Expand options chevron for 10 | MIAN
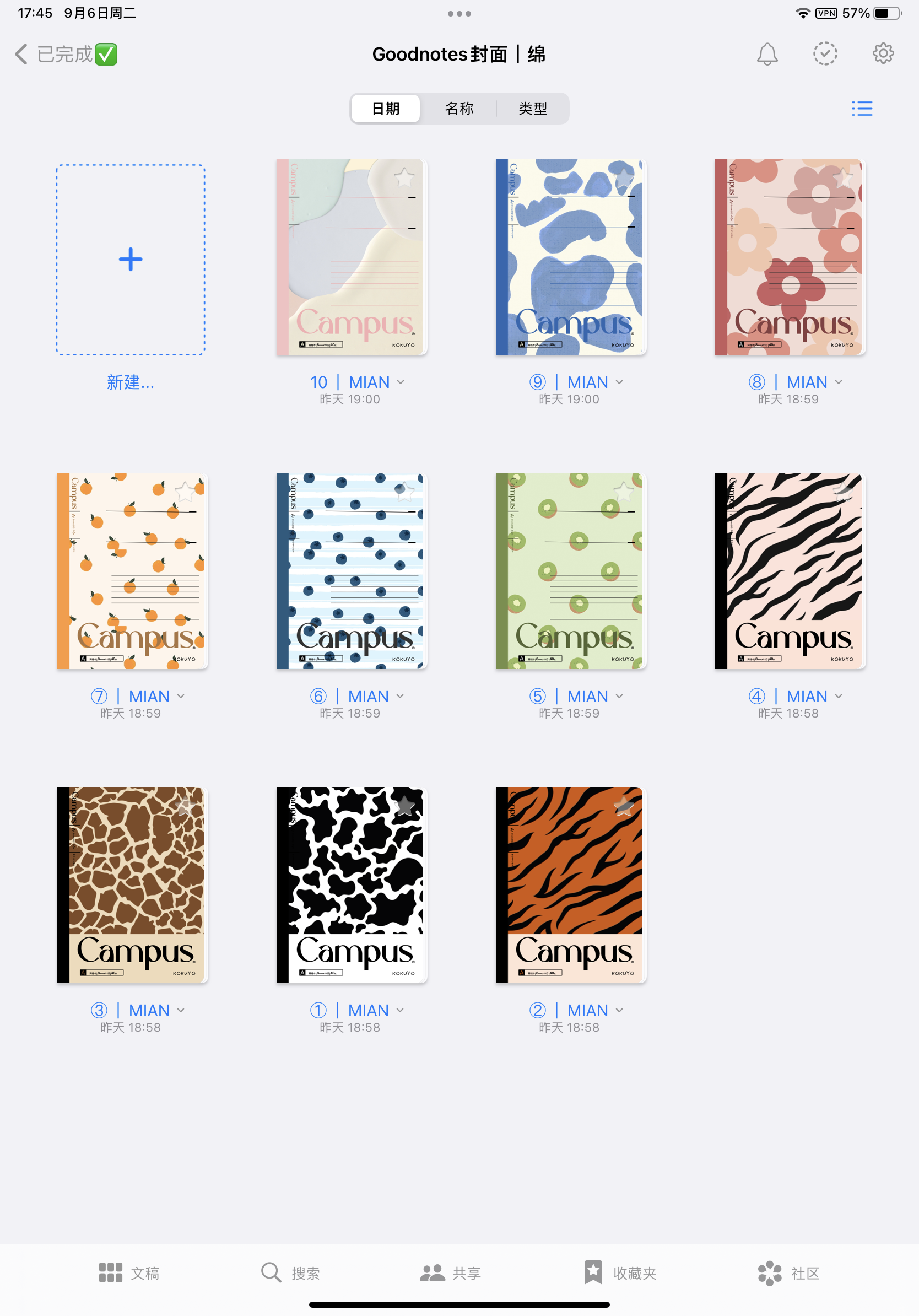Image resolution: width=919 pixels, height=1316 pixels. (401, 382)
